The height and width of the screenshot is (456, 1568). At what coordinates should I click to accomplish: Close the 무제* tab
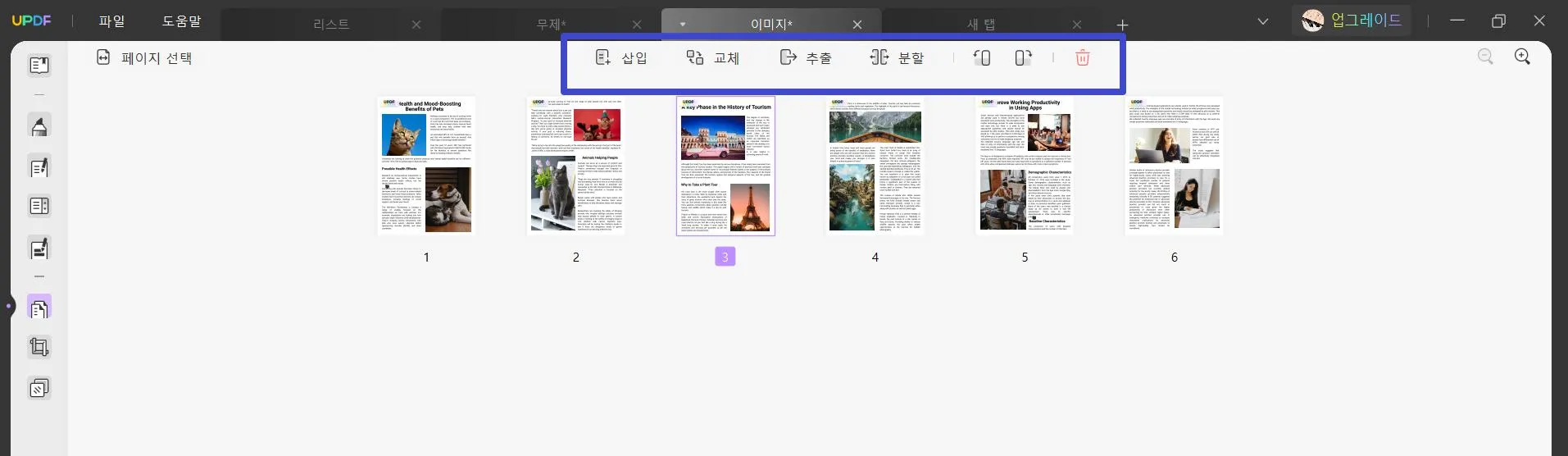pos(637,25)
